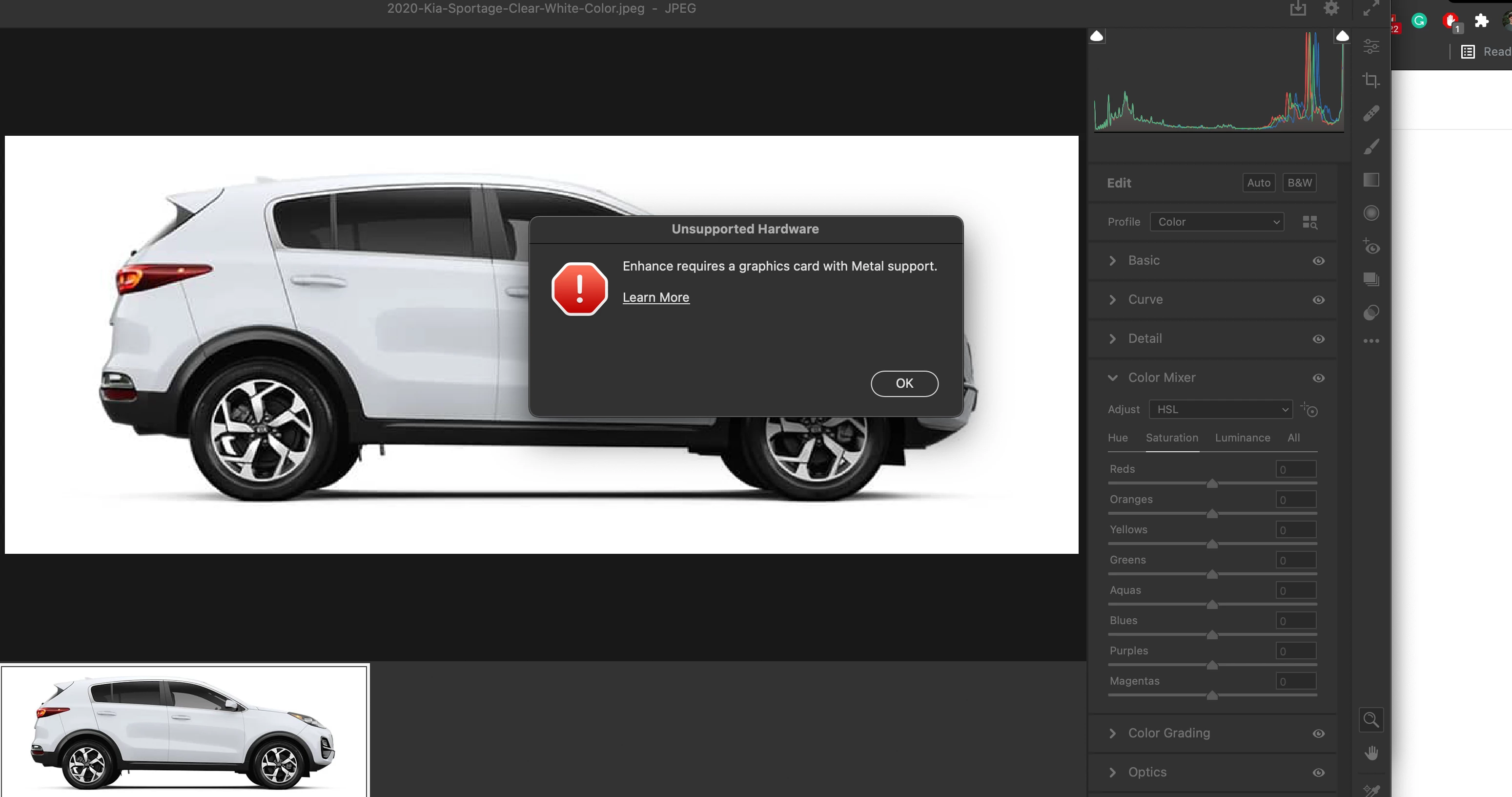Toggle visibility eye for Color Grading panel
Image resolution: width=1512 pixels, height=797 pixels.
click(x=1318, y=734)
